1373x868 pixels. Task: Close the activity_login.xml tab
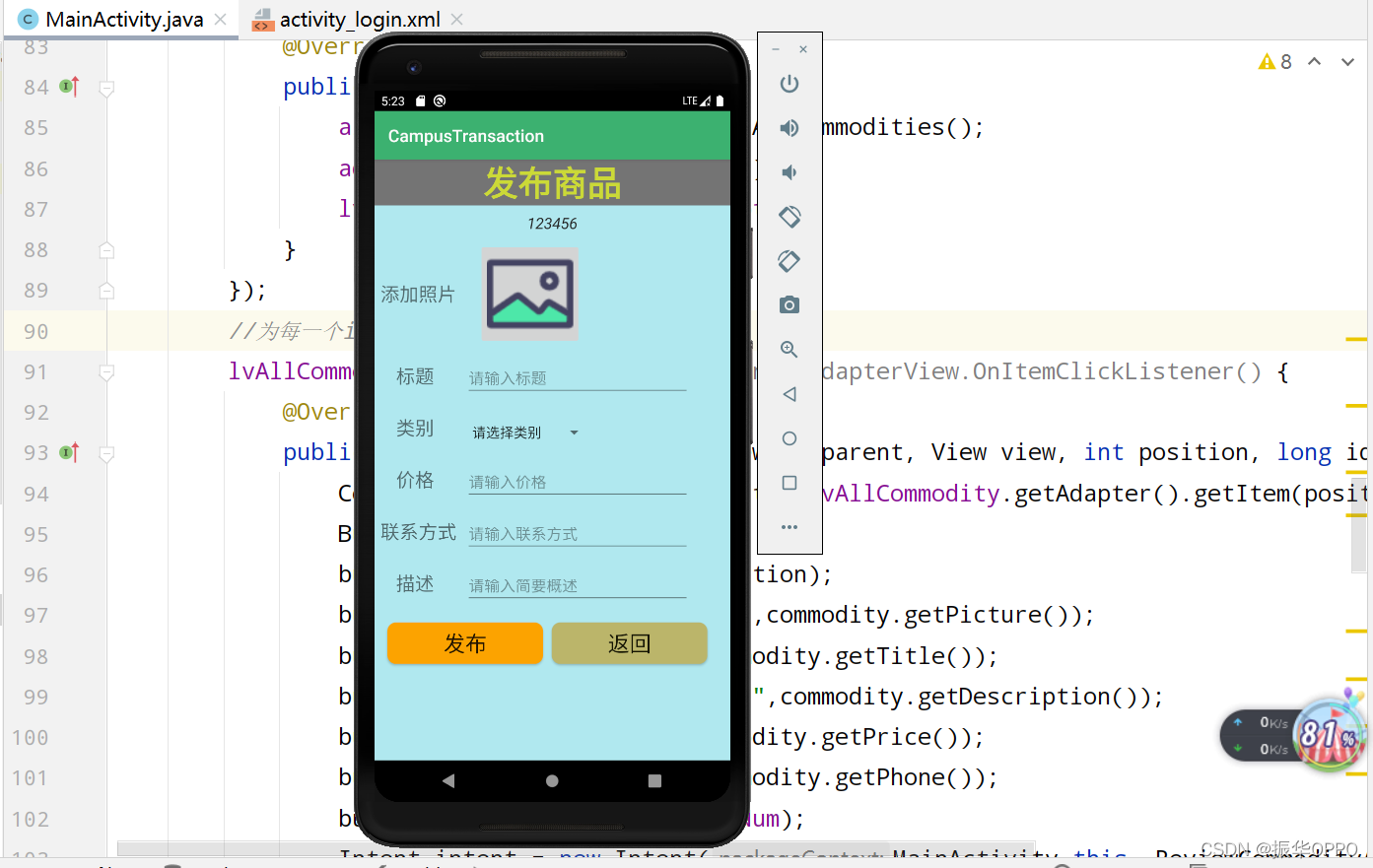tap(457, 19)
